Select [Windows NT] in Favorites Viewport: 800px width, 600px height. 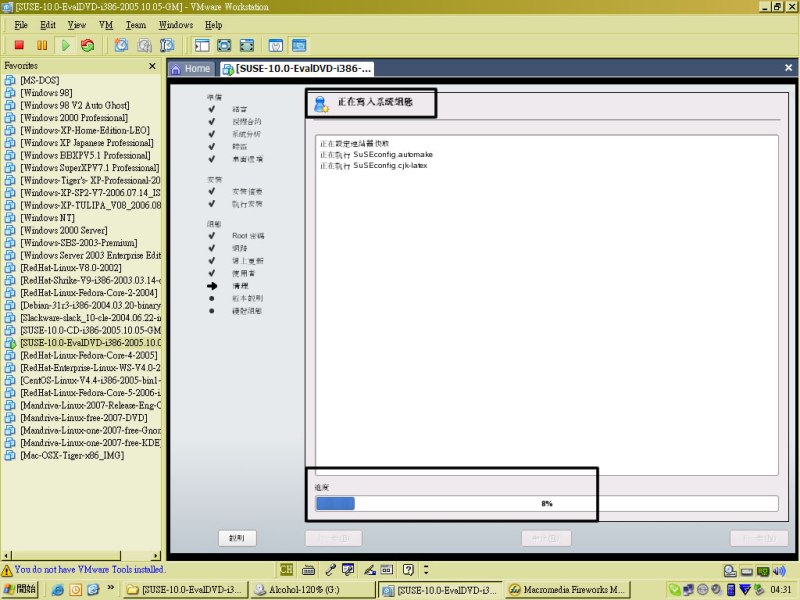tap(47, 218)
